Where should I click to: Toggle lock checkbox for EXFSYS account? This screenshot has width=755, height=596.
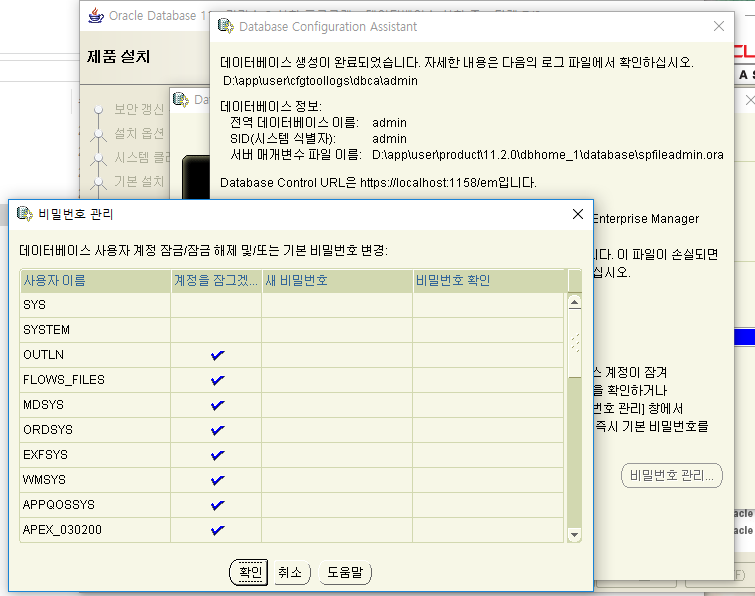[x=217, y=455]
